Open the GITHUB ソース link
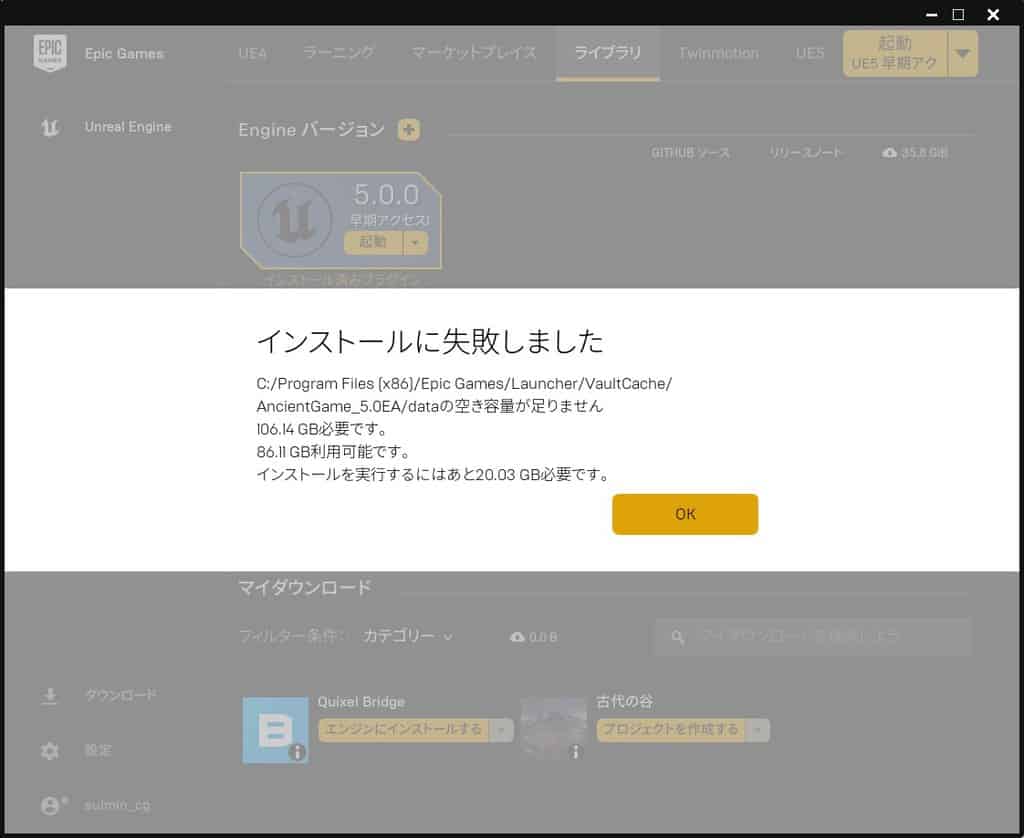 690,153
